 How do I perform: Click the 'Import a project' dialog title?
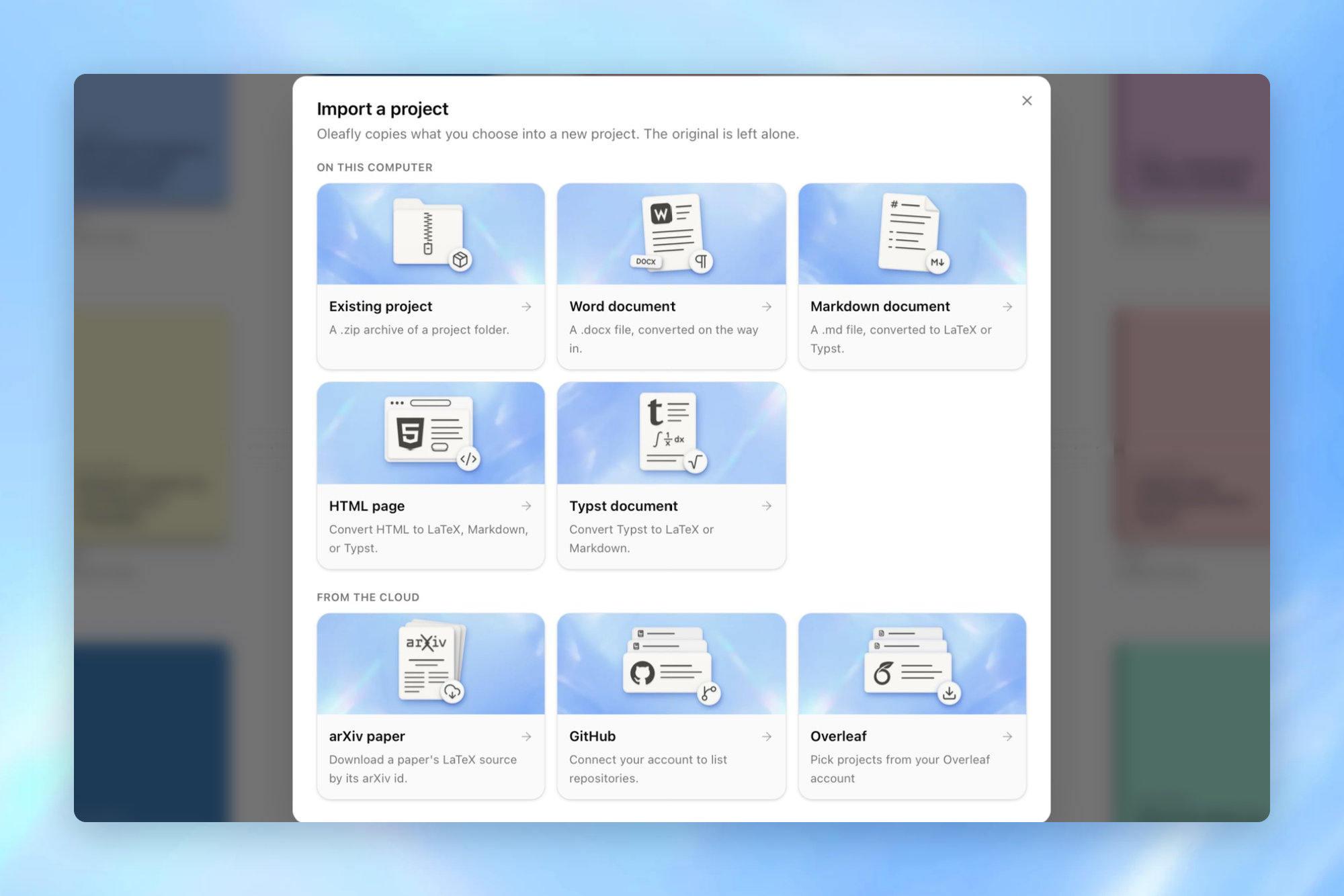382,109
